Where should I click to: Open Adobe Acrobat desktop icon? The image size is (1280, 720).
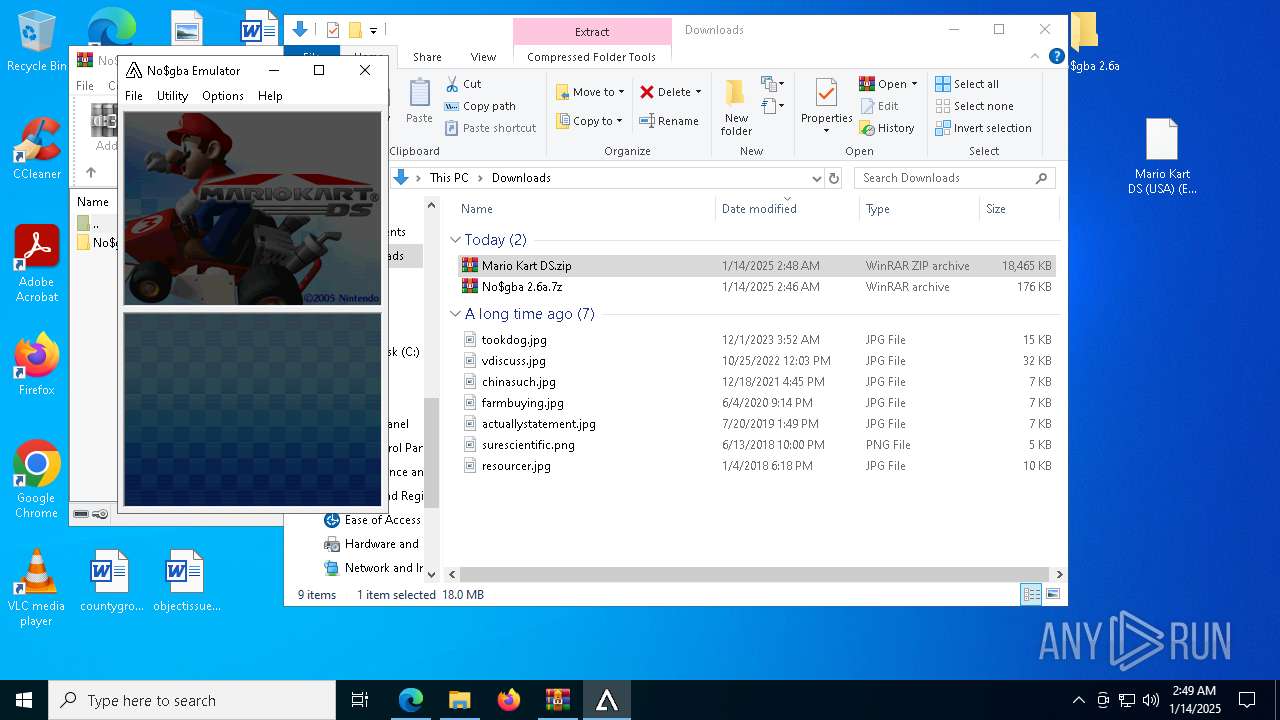36,264
